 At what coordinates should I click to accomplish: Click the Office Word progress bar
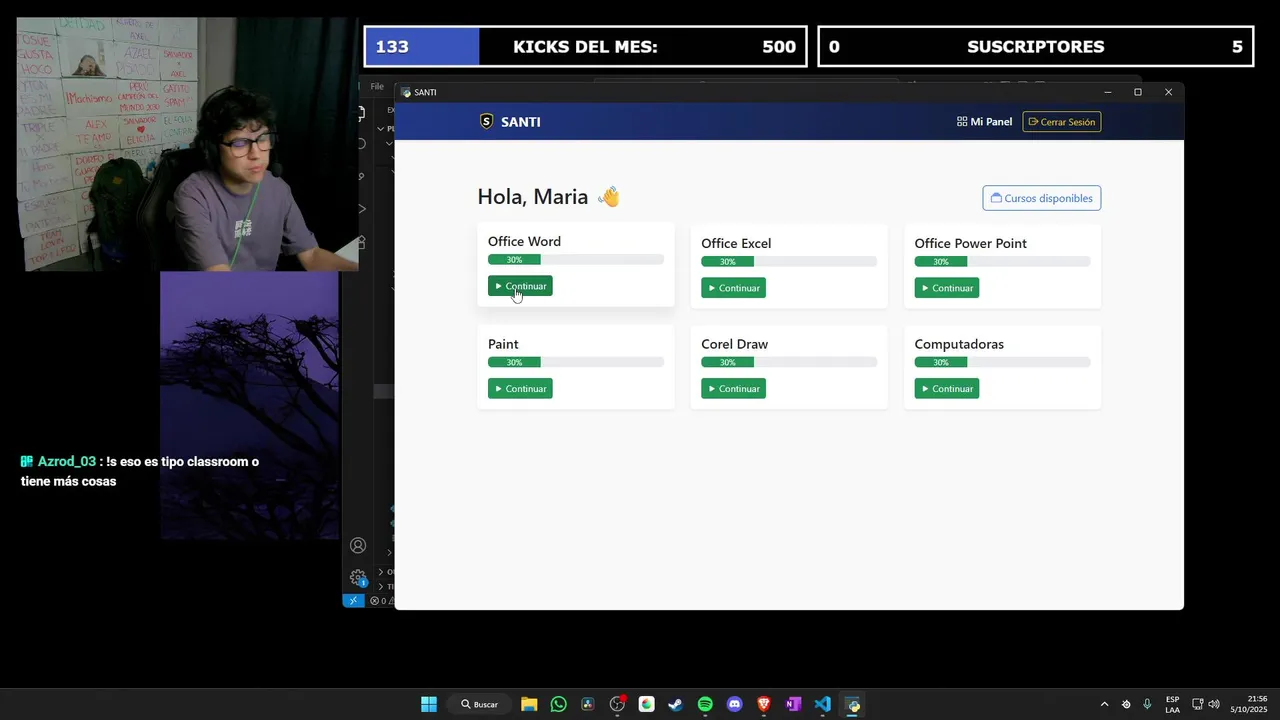pyautogui.click(x=576, y=260)
